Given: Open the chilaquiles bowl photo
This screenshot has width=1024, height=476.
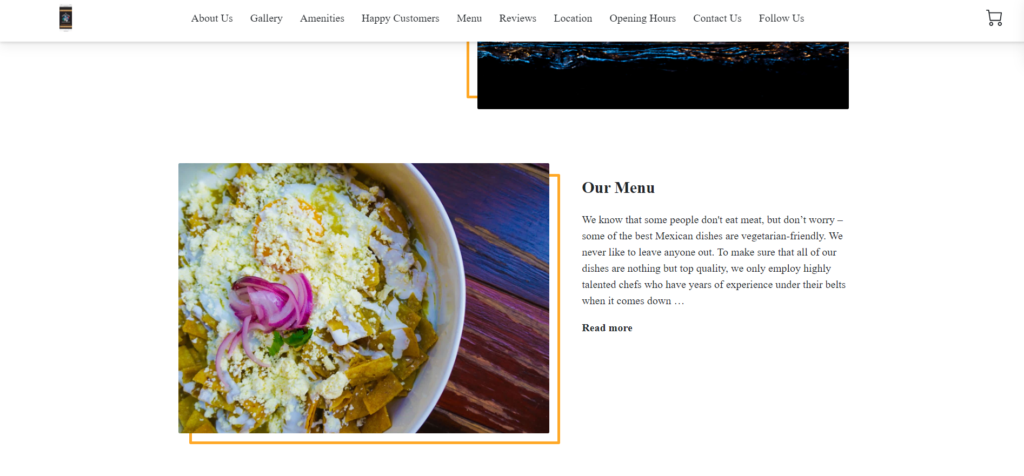Looking at the screenshot, I should [364, 298].
